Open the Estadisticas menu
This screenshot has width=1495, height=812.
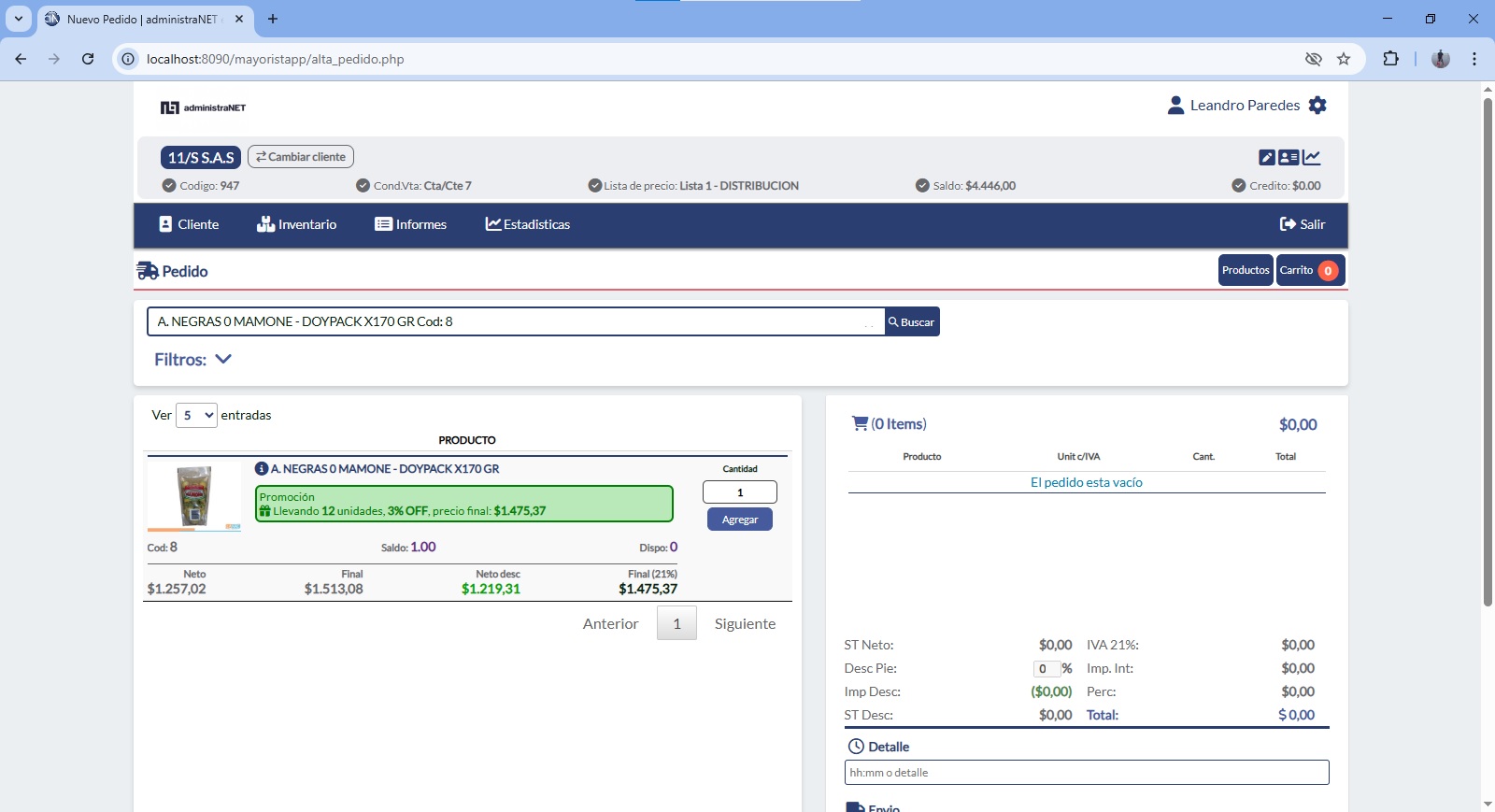[x=527, y=224]
